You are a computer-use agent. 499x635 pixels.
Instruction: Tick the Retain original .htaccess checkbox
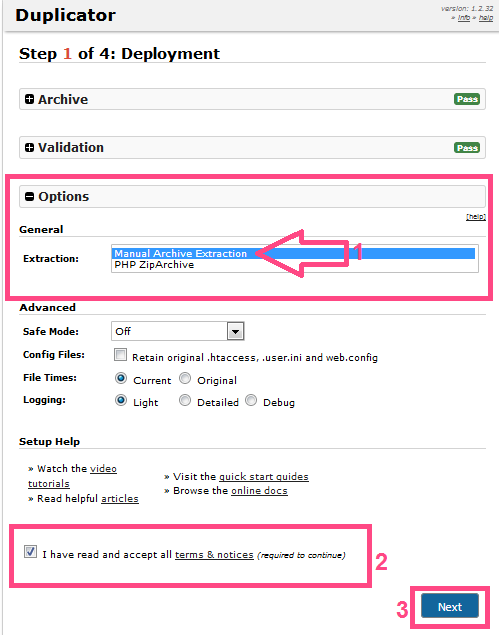click(x=120, y=355)
